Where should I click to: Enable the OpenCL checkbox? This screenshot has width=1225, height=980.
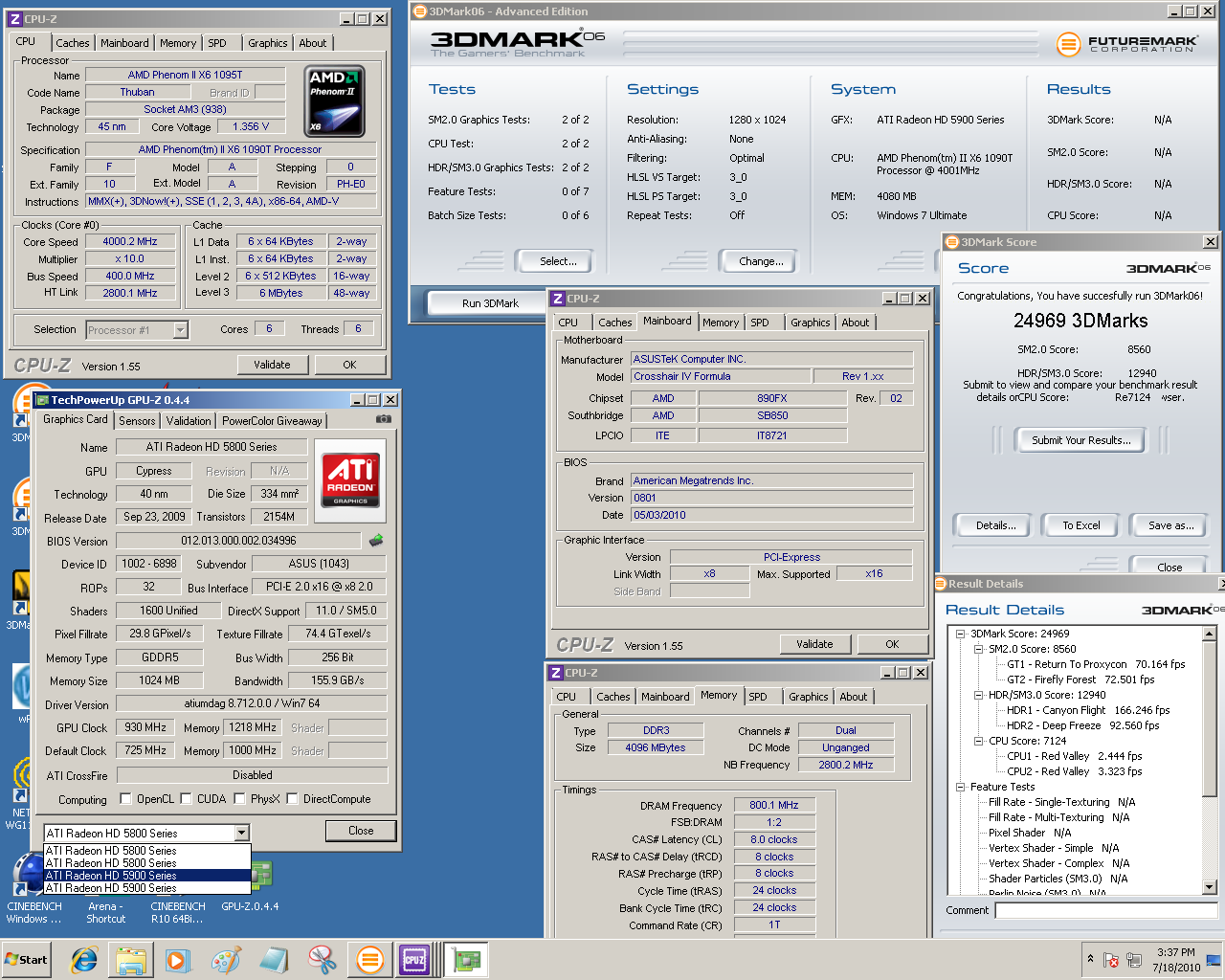[125, 799]
